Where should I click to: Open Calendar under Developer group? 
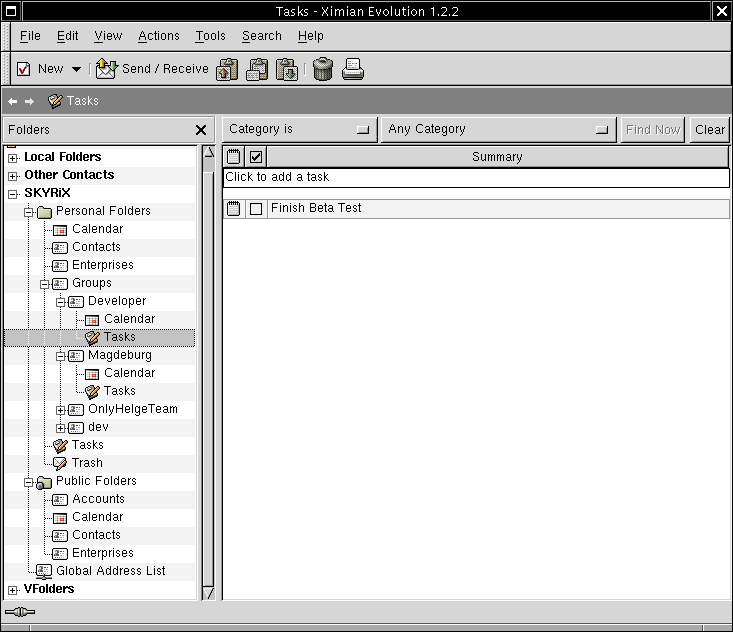pos(129,319)
